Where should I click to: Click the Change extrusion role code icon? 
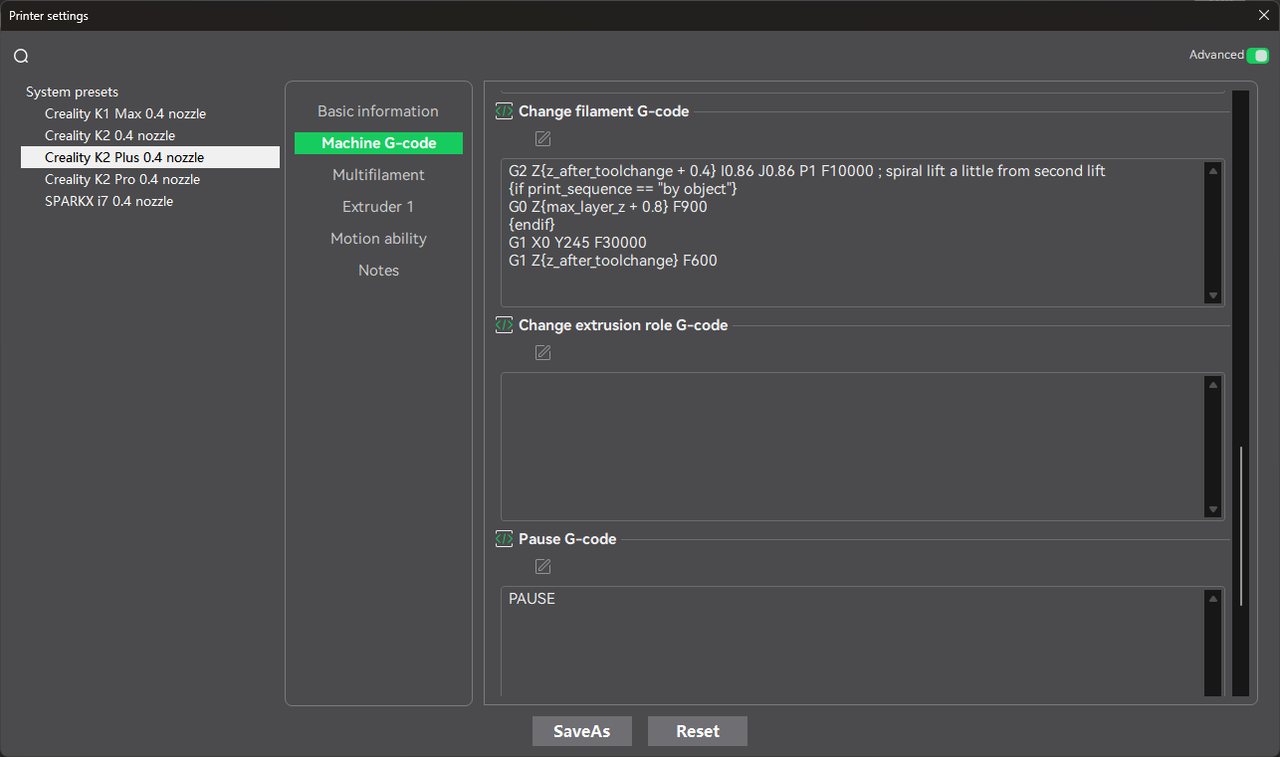505,325
